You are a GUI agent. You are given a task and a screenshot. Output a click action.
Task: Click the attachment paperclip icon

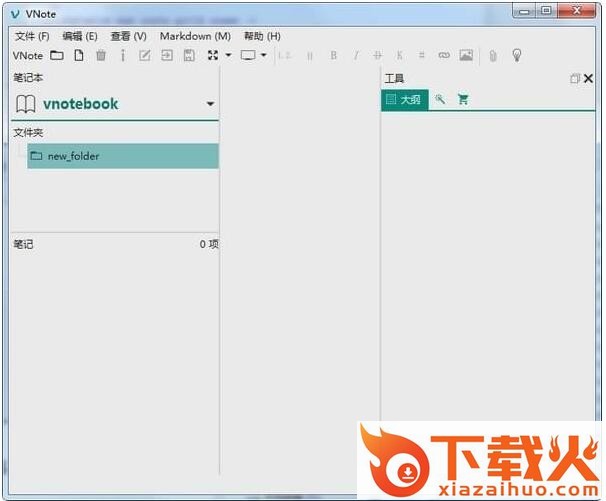(492, 56)
